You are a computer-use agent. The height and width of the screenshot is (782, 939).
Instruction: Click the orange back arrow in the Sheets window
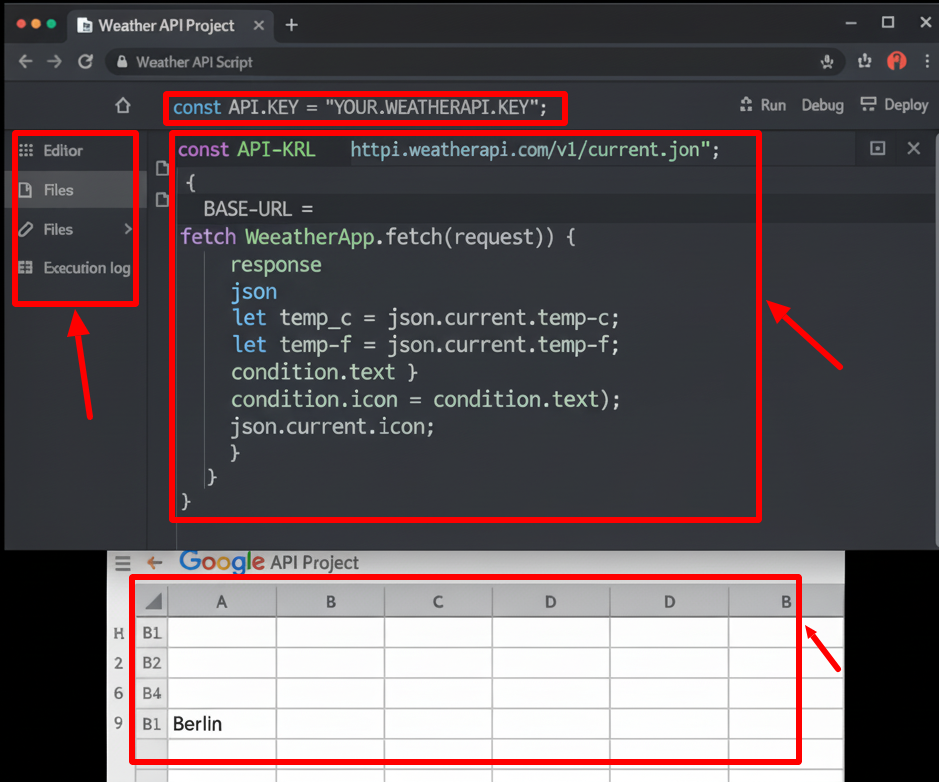(155, 562)
